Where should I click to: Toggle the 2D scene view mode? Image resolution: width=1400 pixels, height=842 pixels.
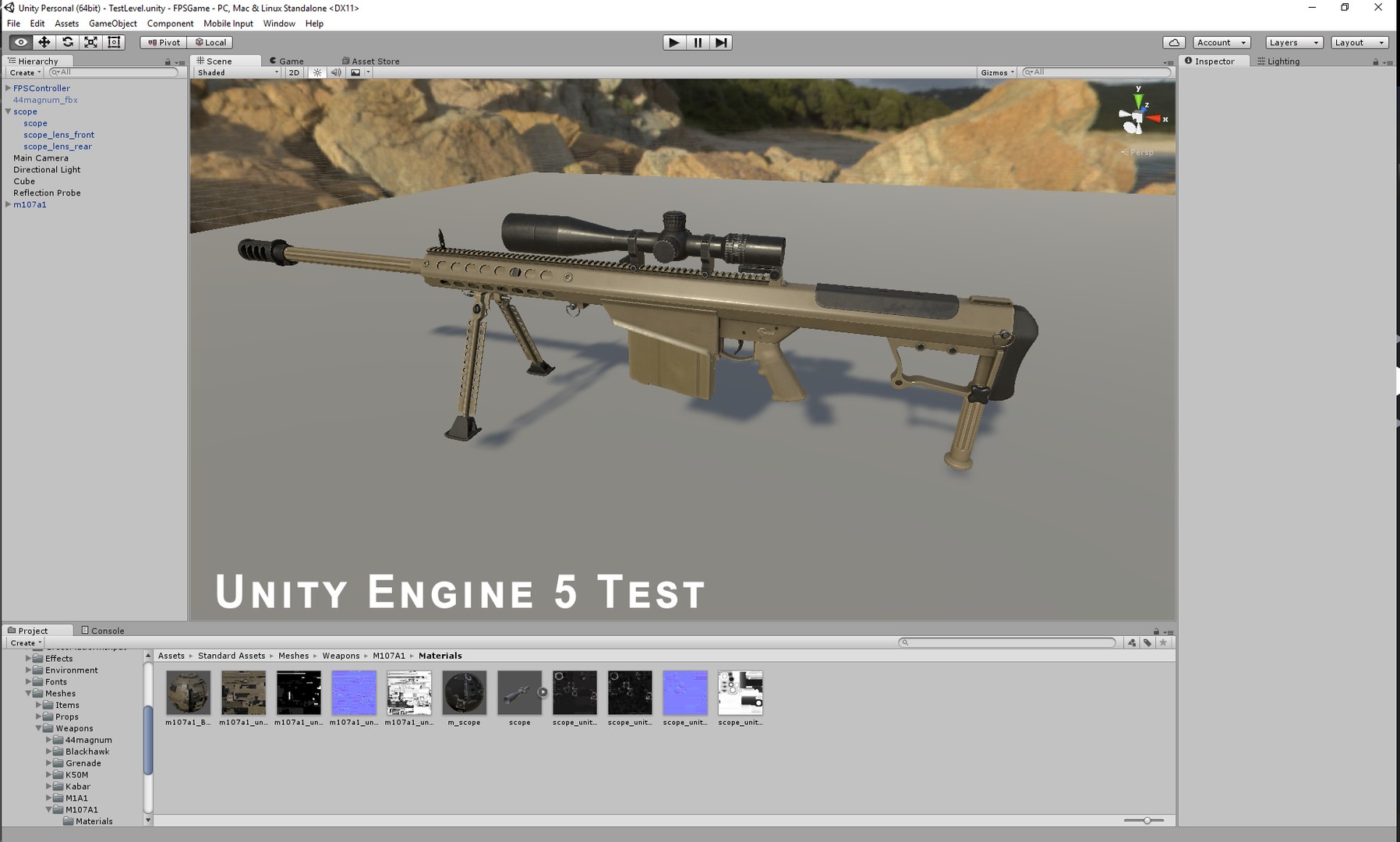294,73
